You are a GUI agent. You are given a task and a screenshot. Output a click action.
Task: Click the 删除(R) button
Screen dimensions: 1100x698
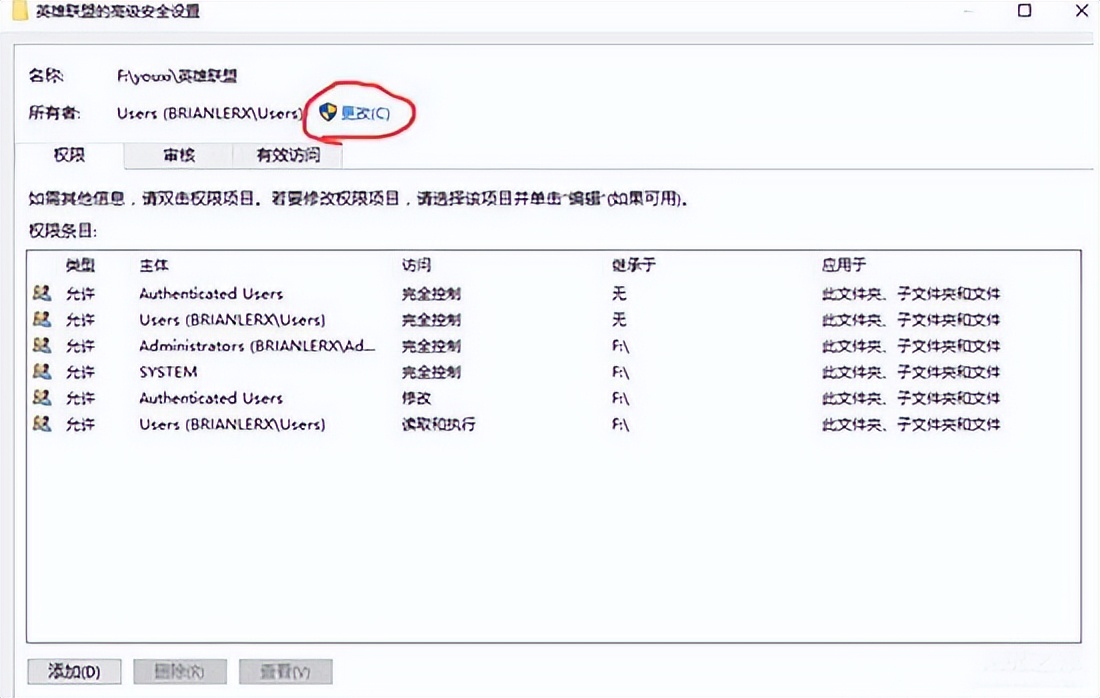(179, 671)
